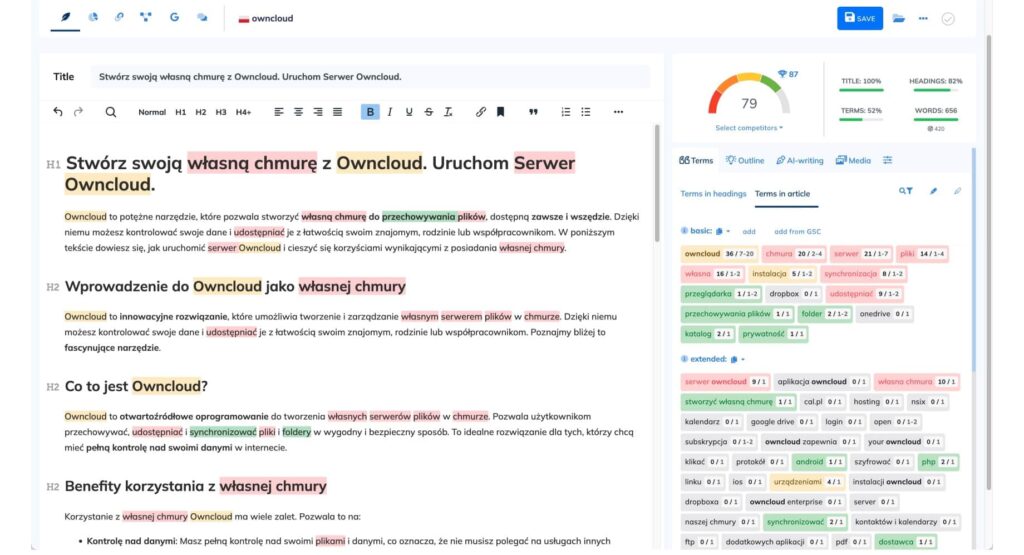Open top-right three-dots menu beside Save
Viewport: 1024px width, 555px height.
(x=923, y=18)
